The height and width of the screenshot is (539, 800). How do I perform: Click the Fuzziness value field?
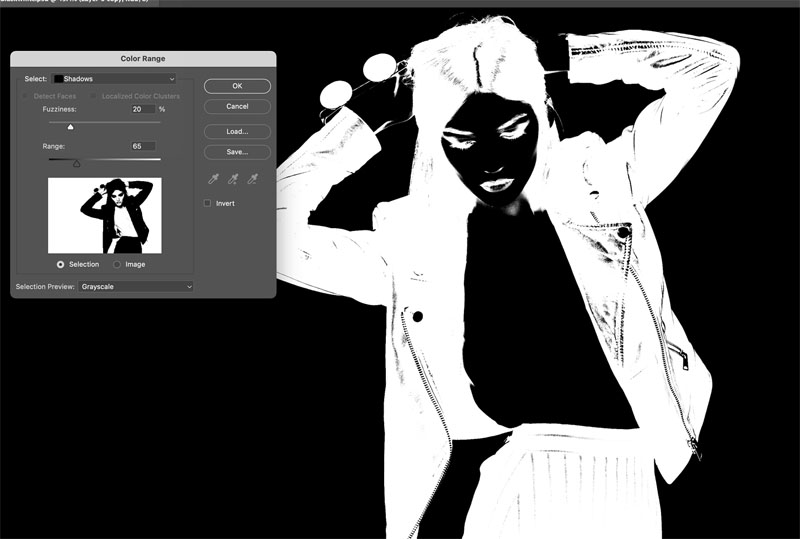143,109
